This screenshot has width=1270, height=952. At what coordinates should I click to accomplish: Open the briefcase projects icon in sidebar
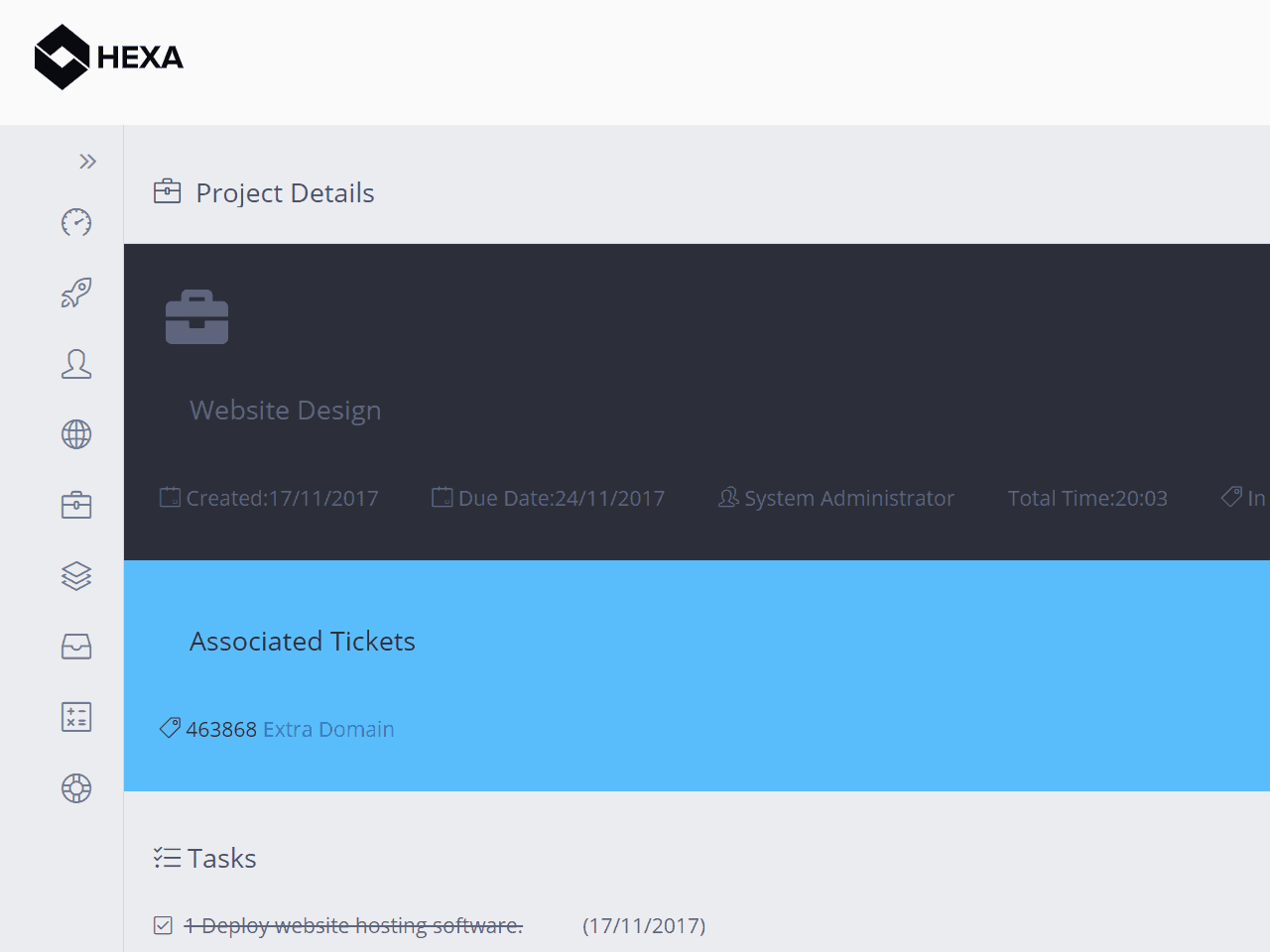(x=76, y=505)
